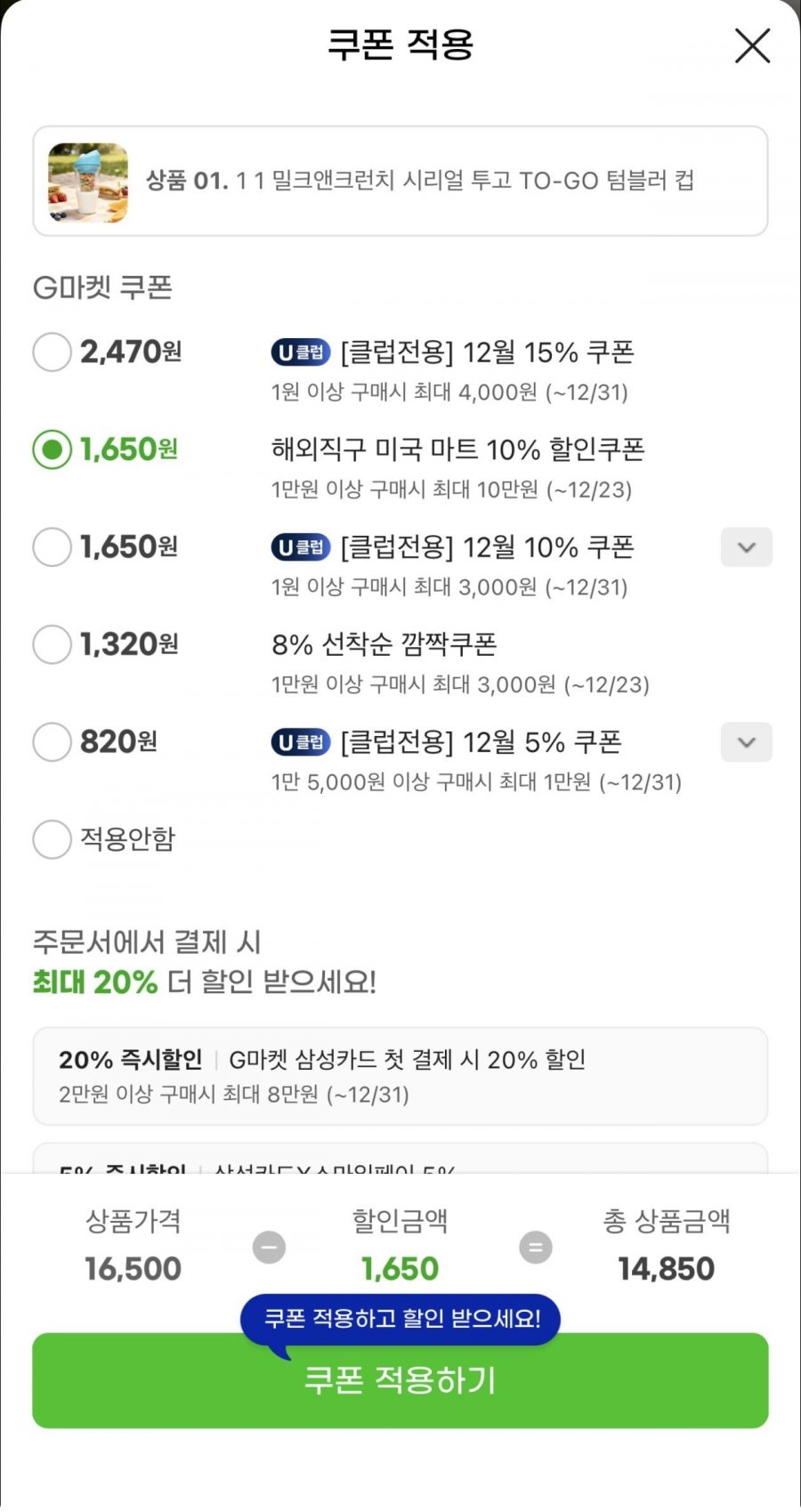Click the tumbler cup product thumbnail
Image resolution: width=801 pixels, height=1512 pixels.
point(88,182)
